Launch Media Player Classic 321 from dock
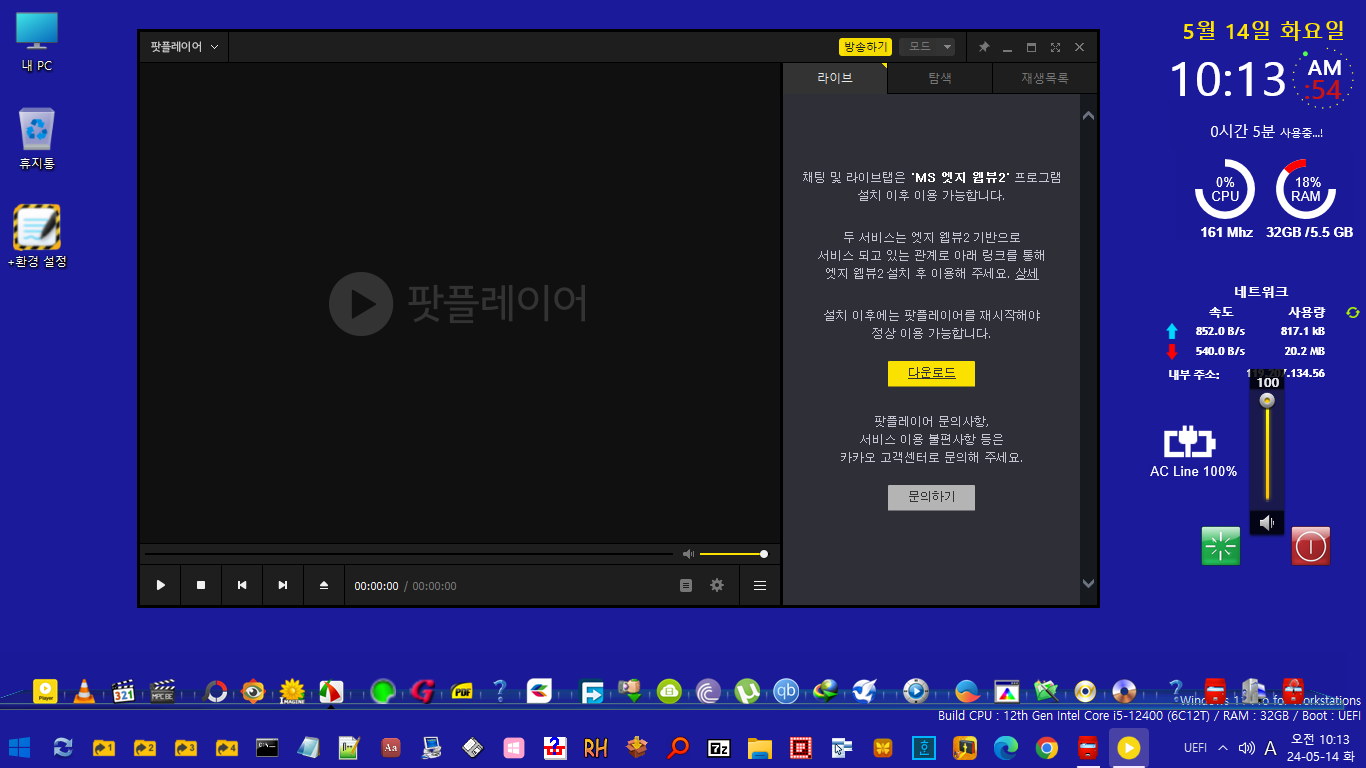1366x768 pixels. 124,691
